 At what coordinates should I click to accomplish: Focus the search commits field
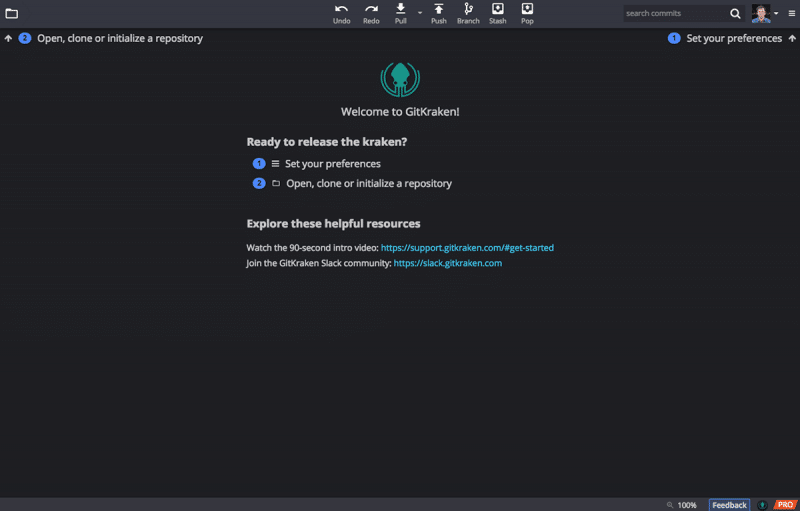click(674, 13)
